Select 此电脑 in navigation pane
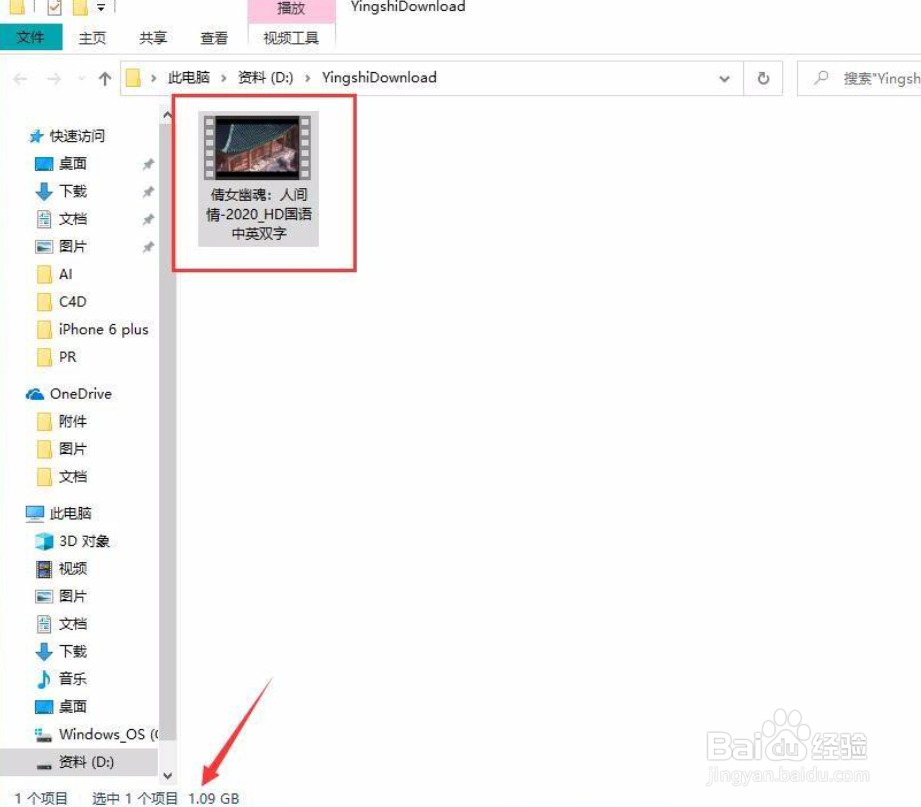Image resolution: width=921 pixels, height=807 pixels. pyautogui.click(x=70, y=513)
